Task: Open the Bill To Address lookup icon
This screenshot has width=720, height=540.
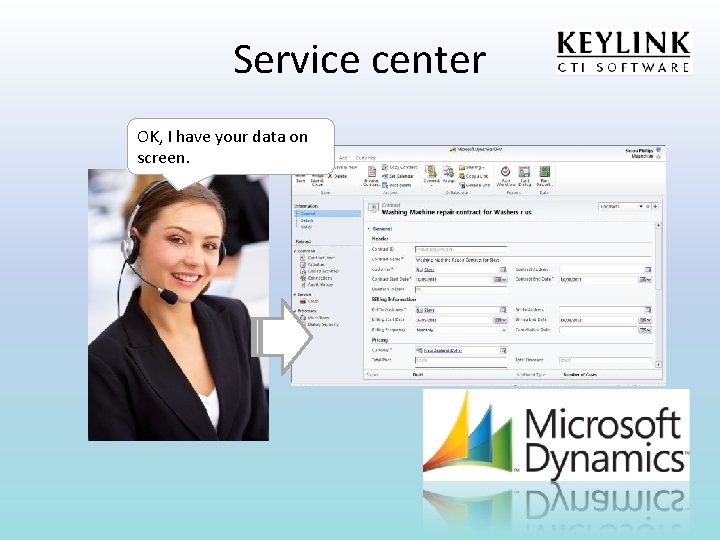Action: (647, 310)
